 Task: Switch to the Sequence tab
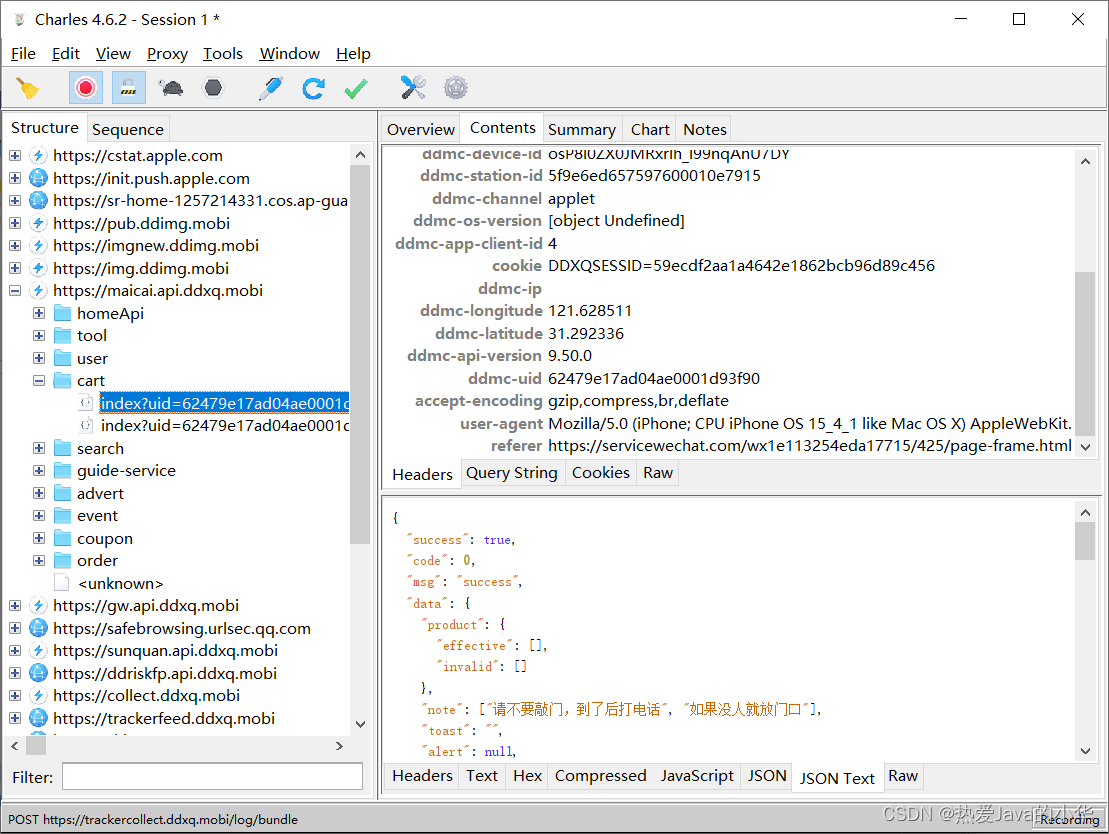click(128, 129)
